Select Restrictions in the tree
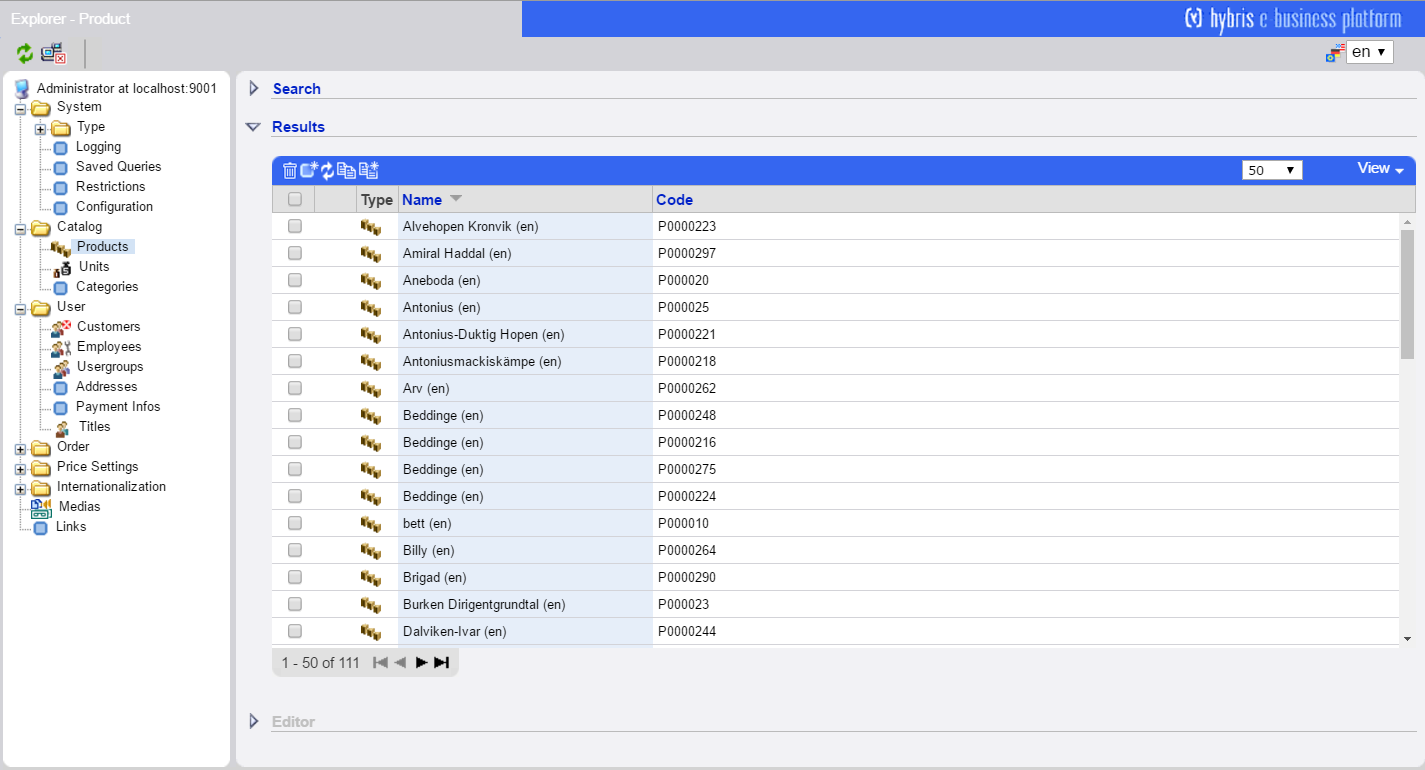The height and width of the screenshot is (770, 1425). coord(110,187)
